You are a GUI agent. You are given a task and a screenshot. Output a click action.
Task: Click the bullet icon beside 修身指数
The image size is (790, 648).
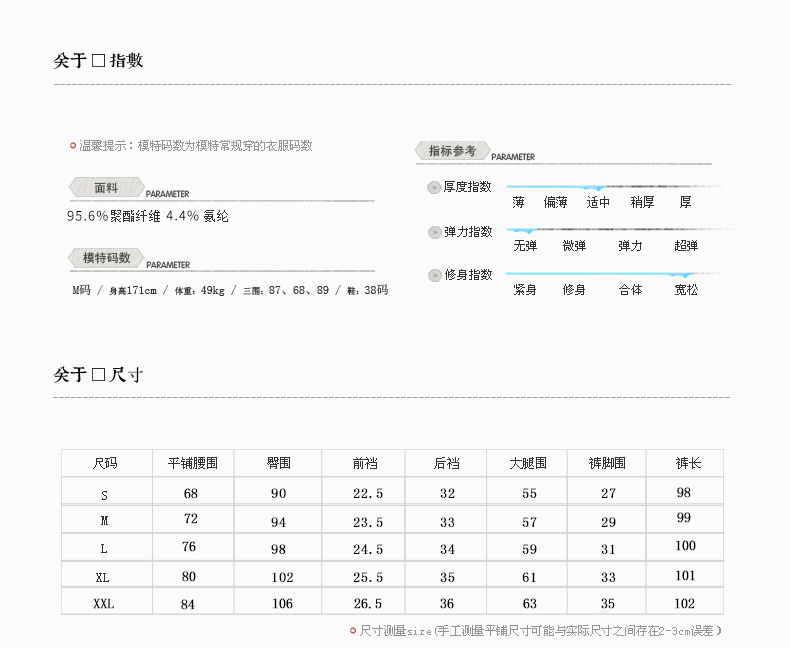pyautogui.click(x=434, y=275)
